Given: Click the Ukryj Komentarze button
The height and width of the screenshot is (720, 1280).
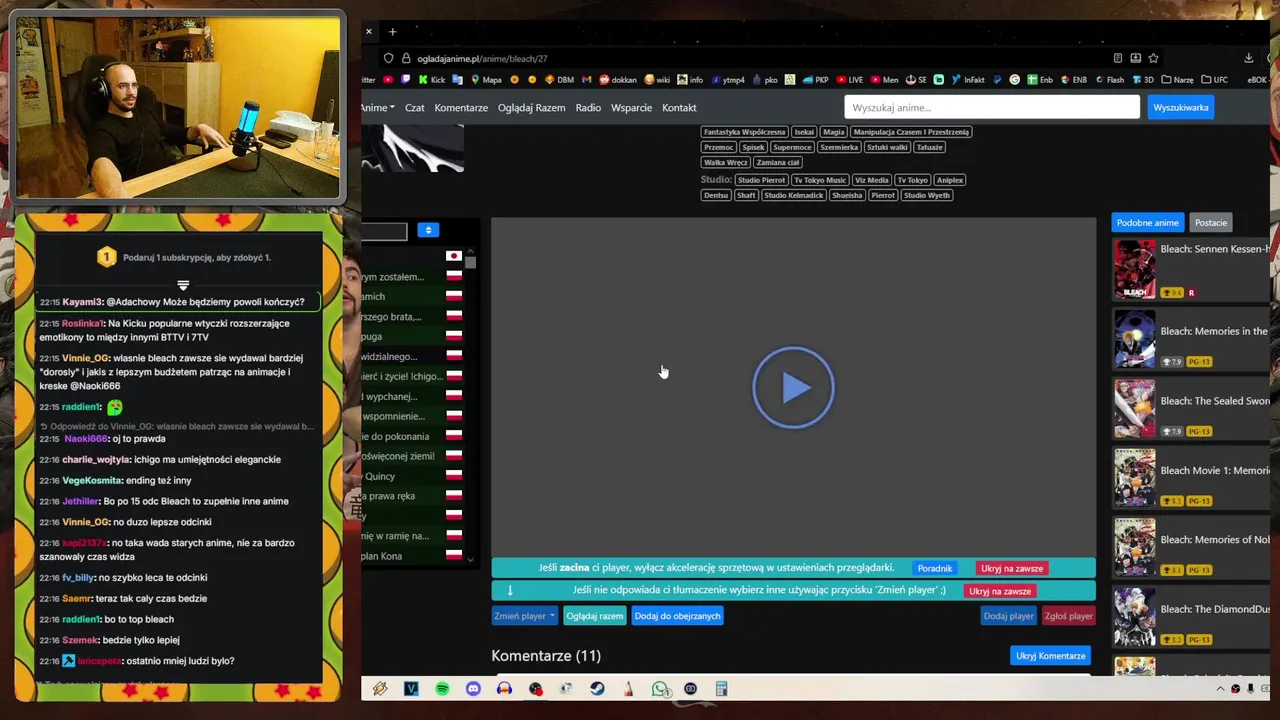Looking at the screenshot, I should (x=1051, y=656).
